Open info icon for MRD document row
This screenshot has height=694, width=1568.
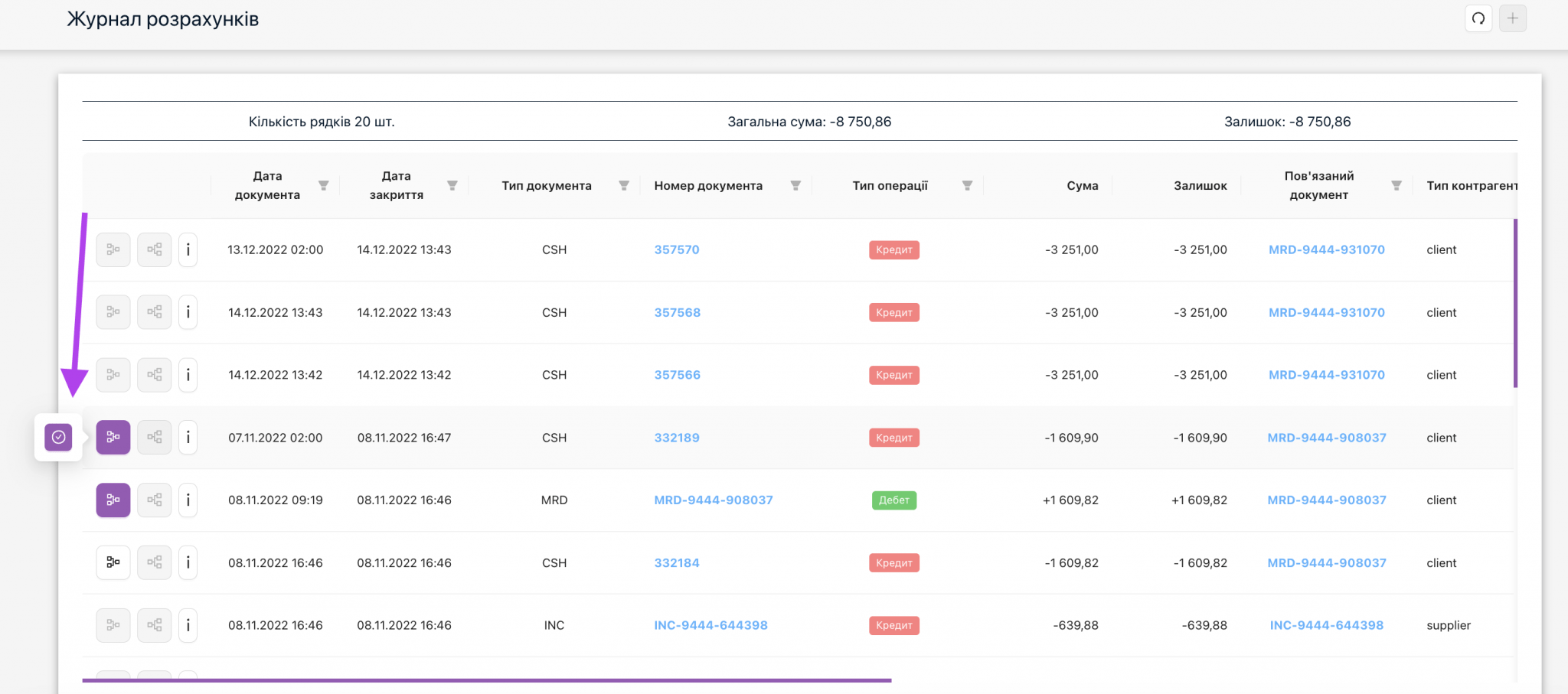click(188, 500)
